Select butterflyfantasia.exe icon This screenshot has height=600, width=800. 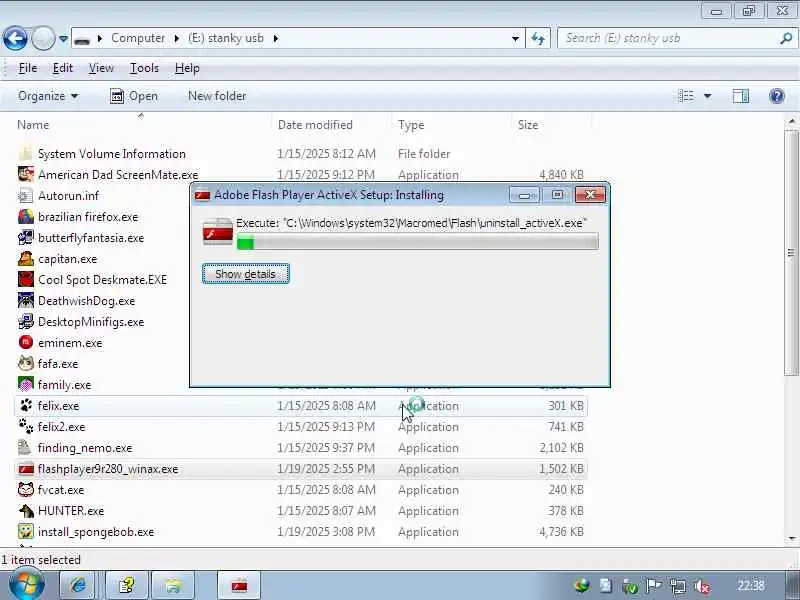click(26, 238)
